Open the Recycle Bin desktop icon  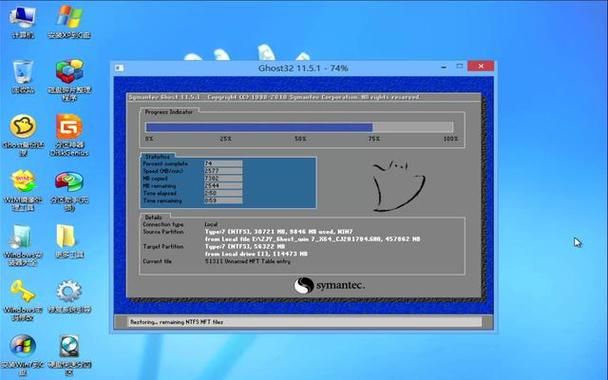23,76
